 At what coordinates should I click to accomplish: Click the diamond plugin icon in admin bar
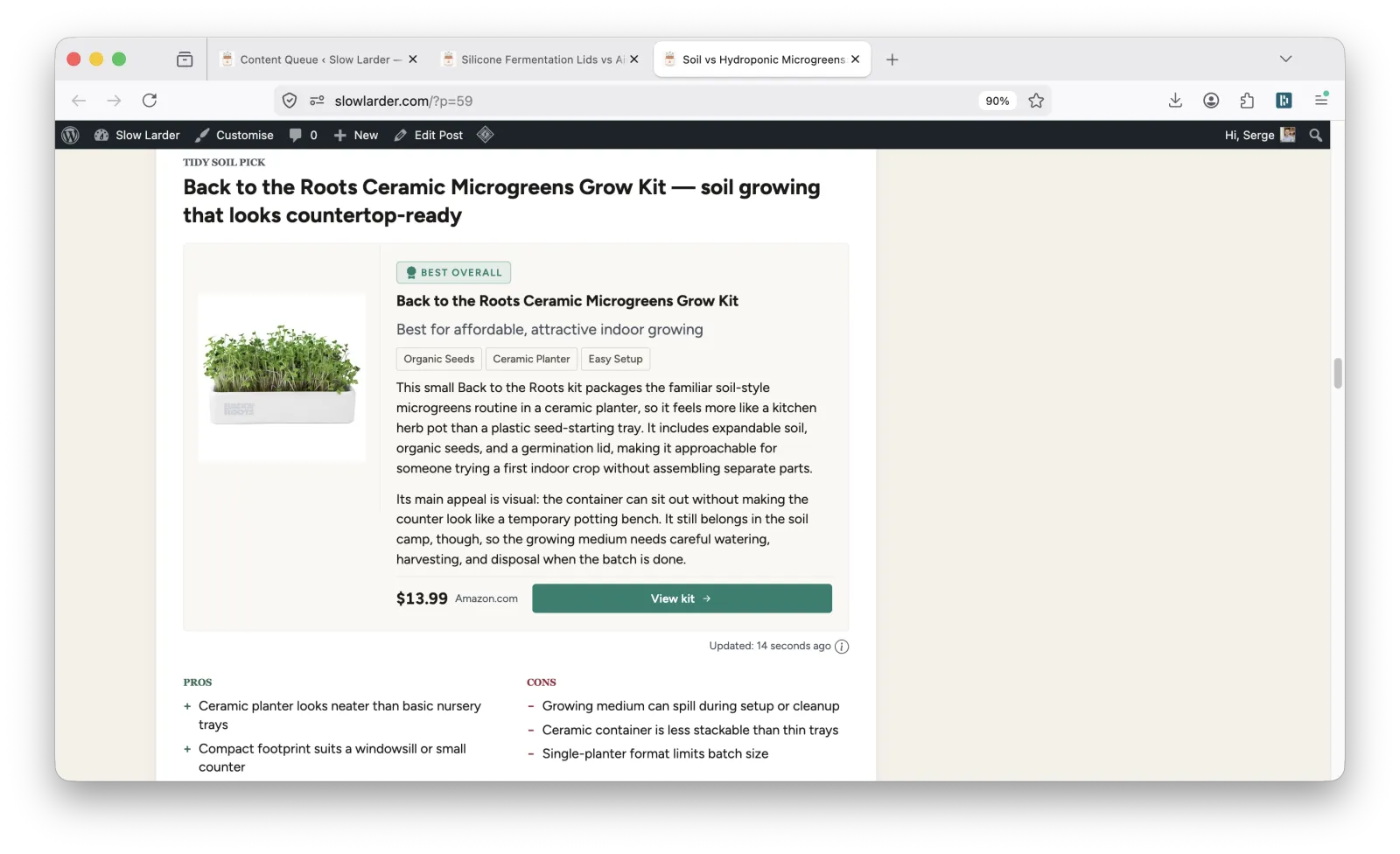(486, 135)
